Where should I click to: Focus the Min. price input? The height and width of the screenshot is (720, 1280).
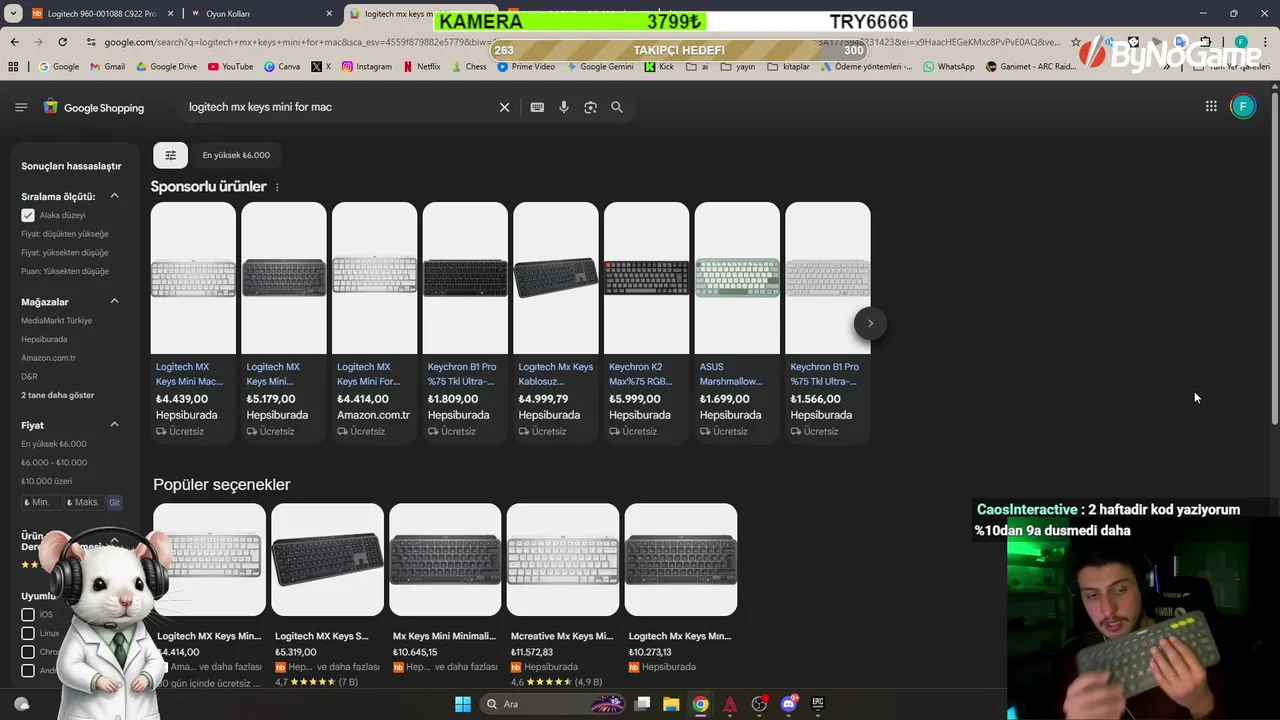coord(41,502)
